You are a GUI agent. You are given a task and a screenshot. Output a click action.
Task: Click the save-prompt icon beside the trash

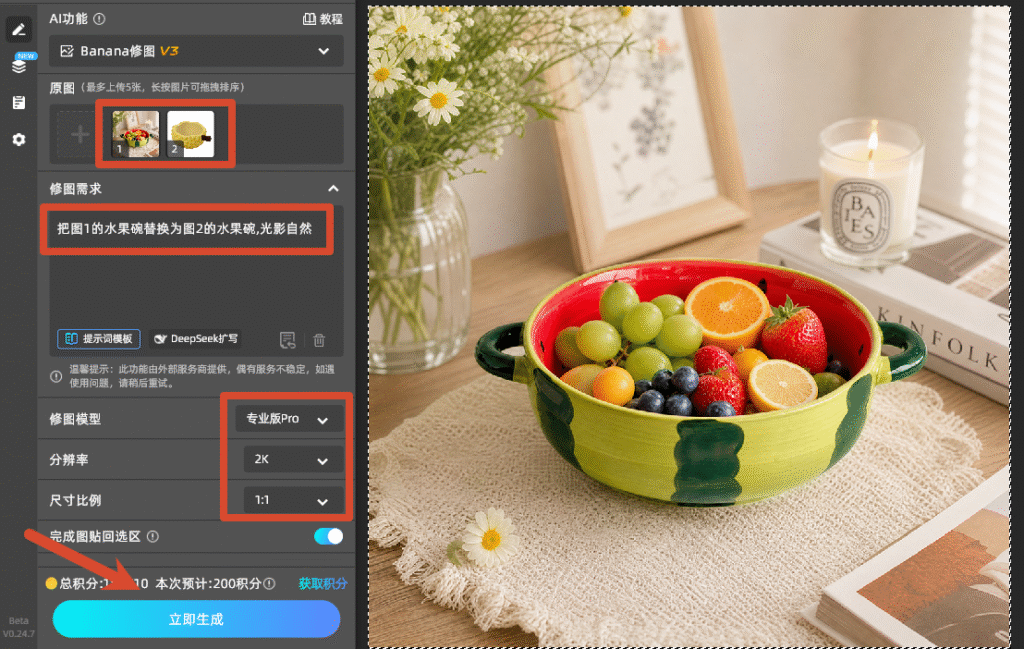click(x=287, y=340)
